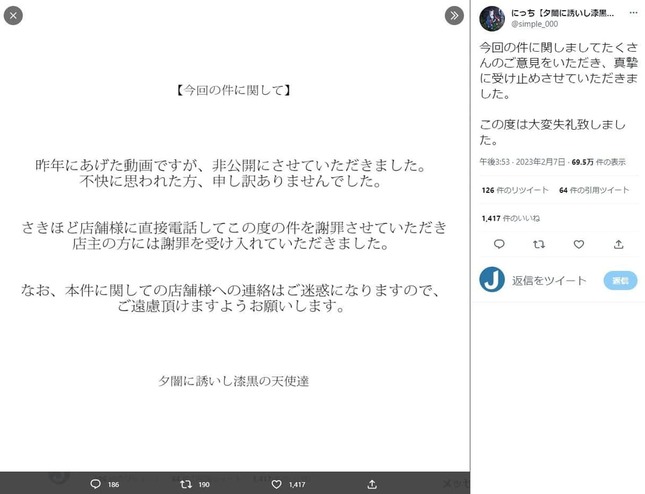Click the reply bubble icon in sidebar

(x=500, y=244)
